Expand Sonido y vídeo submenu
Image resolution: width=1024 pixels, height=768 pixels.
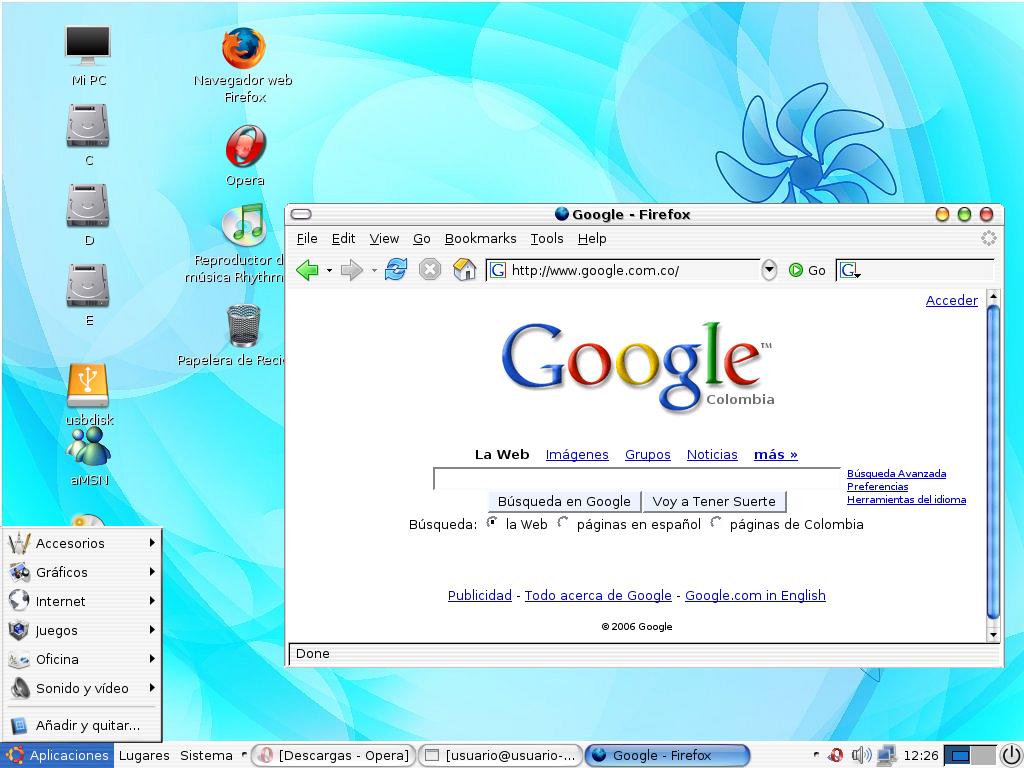click(x=82, y=688)
